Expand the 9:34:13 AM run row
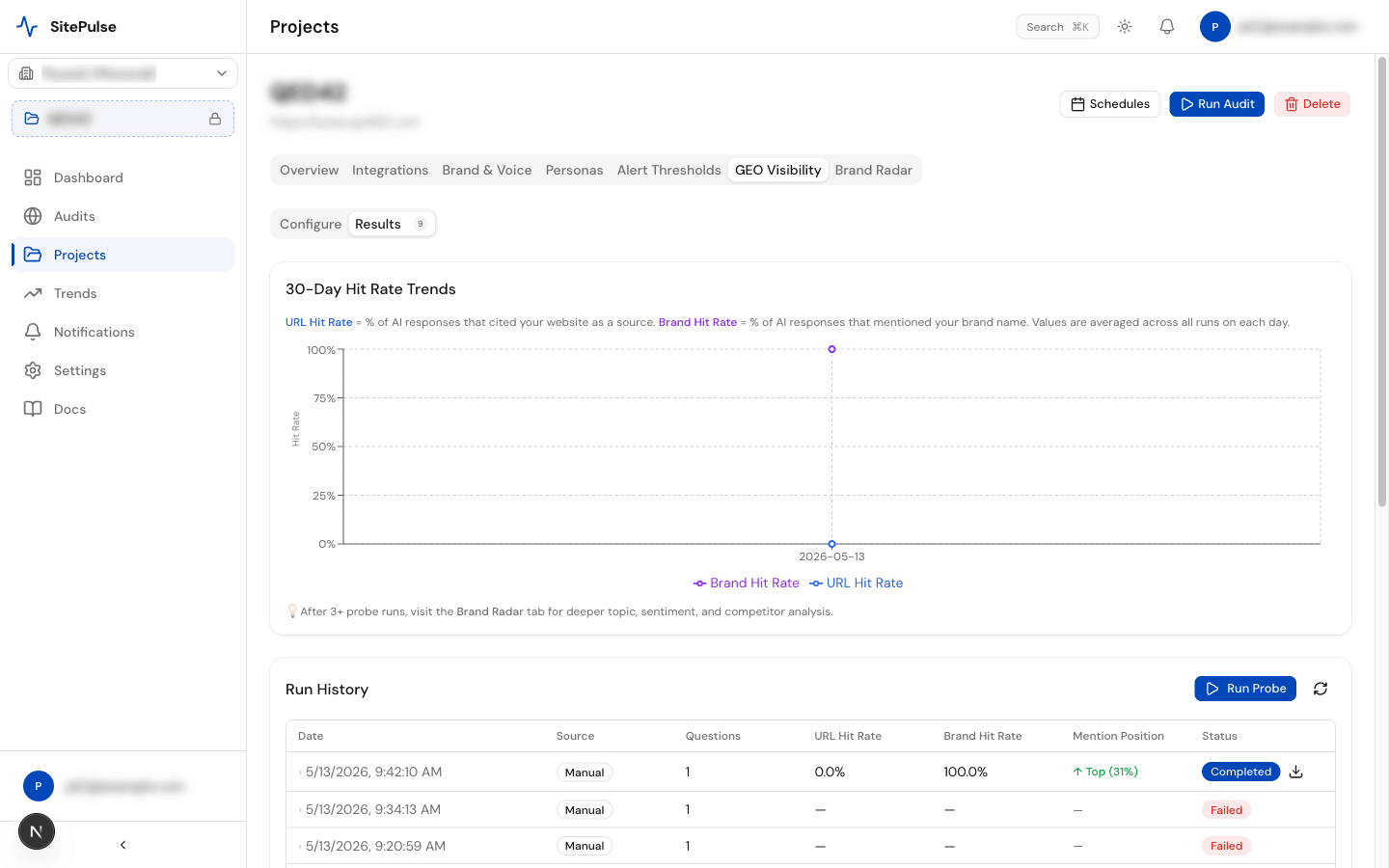This screenshot has width=1389, height=868. 810,810
